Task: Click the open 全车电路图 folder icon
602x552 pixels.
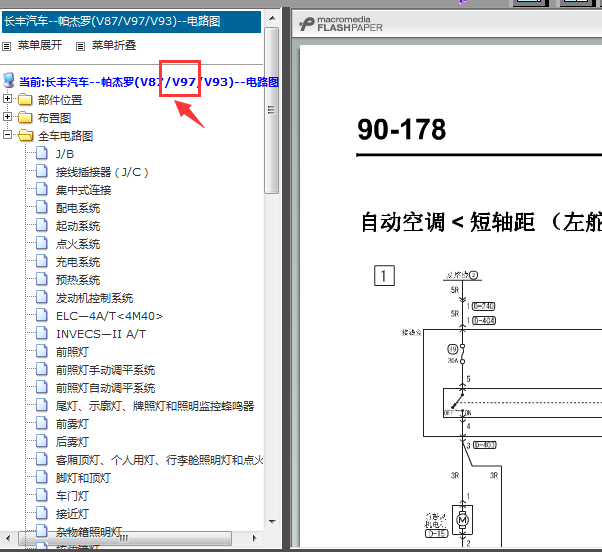Action: pos(26,135)
